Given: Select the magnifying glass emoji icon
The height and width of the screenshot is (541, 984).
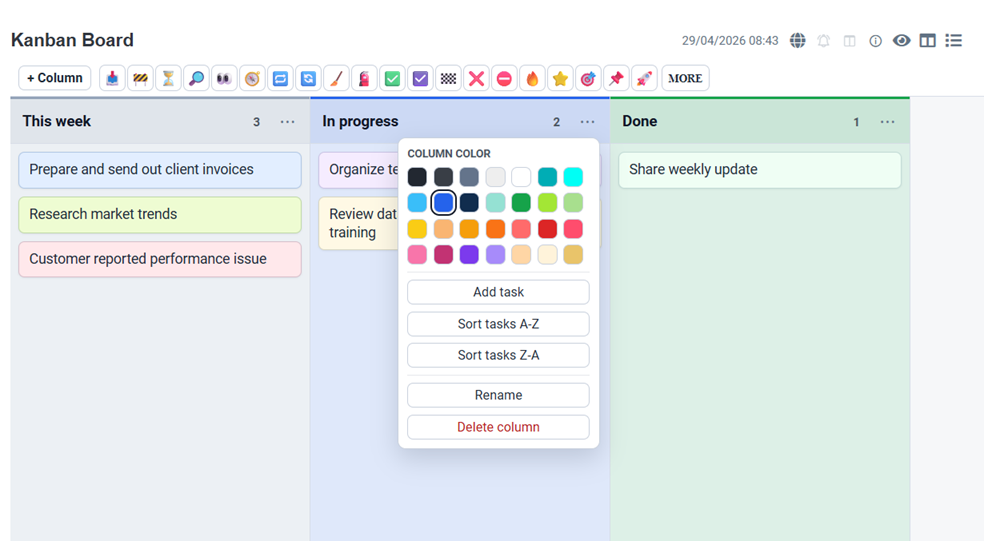Looking at the screenshot, I should pyautogui.click(x=196, y=78).
